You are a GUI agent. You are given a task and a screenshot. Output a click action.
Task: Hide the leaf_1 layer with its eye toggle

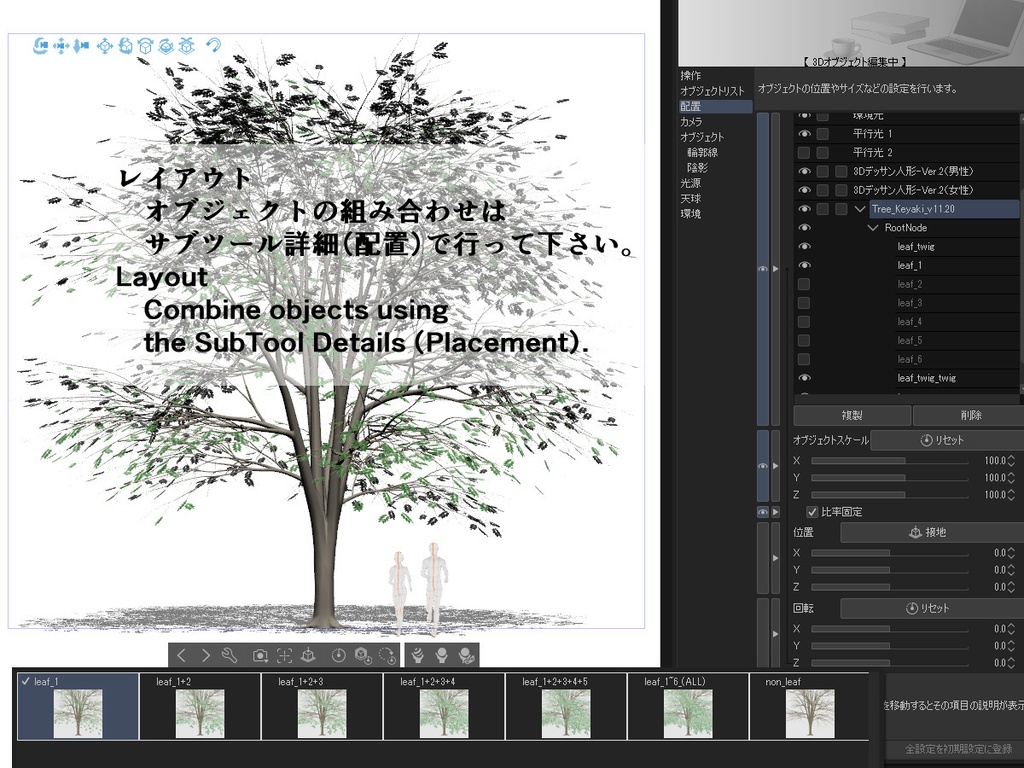click(x=804, y=264)
